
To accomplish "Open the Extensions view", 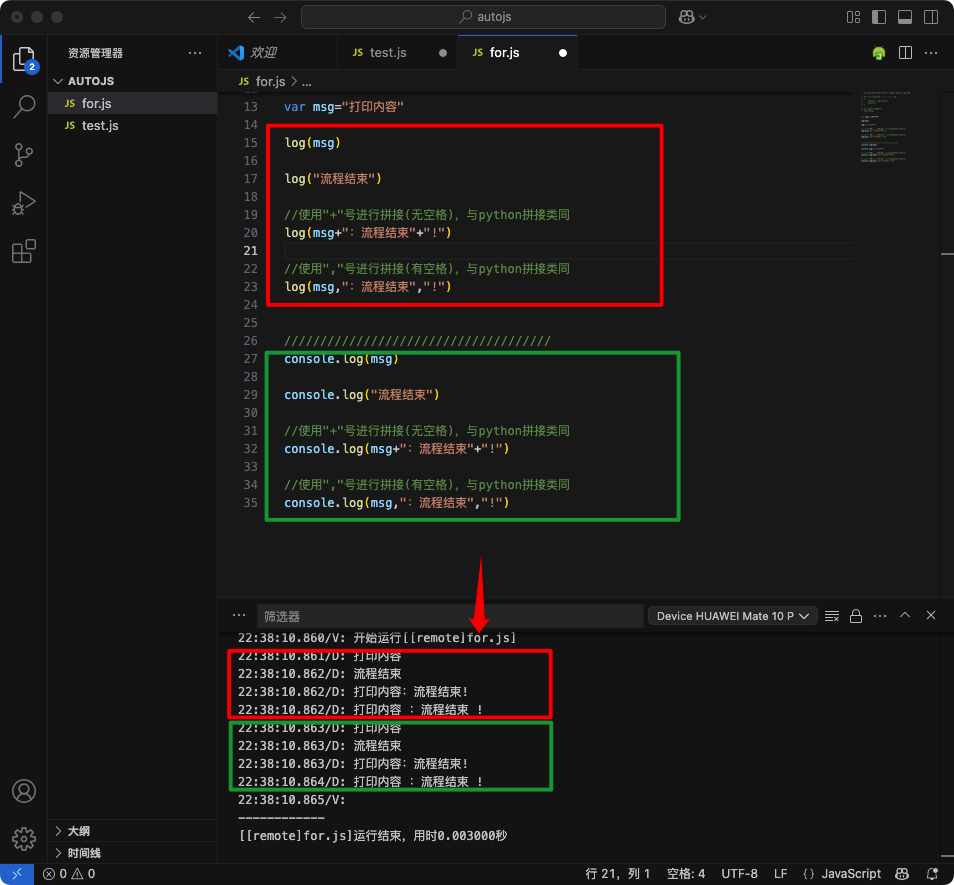I will tap(23, 251).
